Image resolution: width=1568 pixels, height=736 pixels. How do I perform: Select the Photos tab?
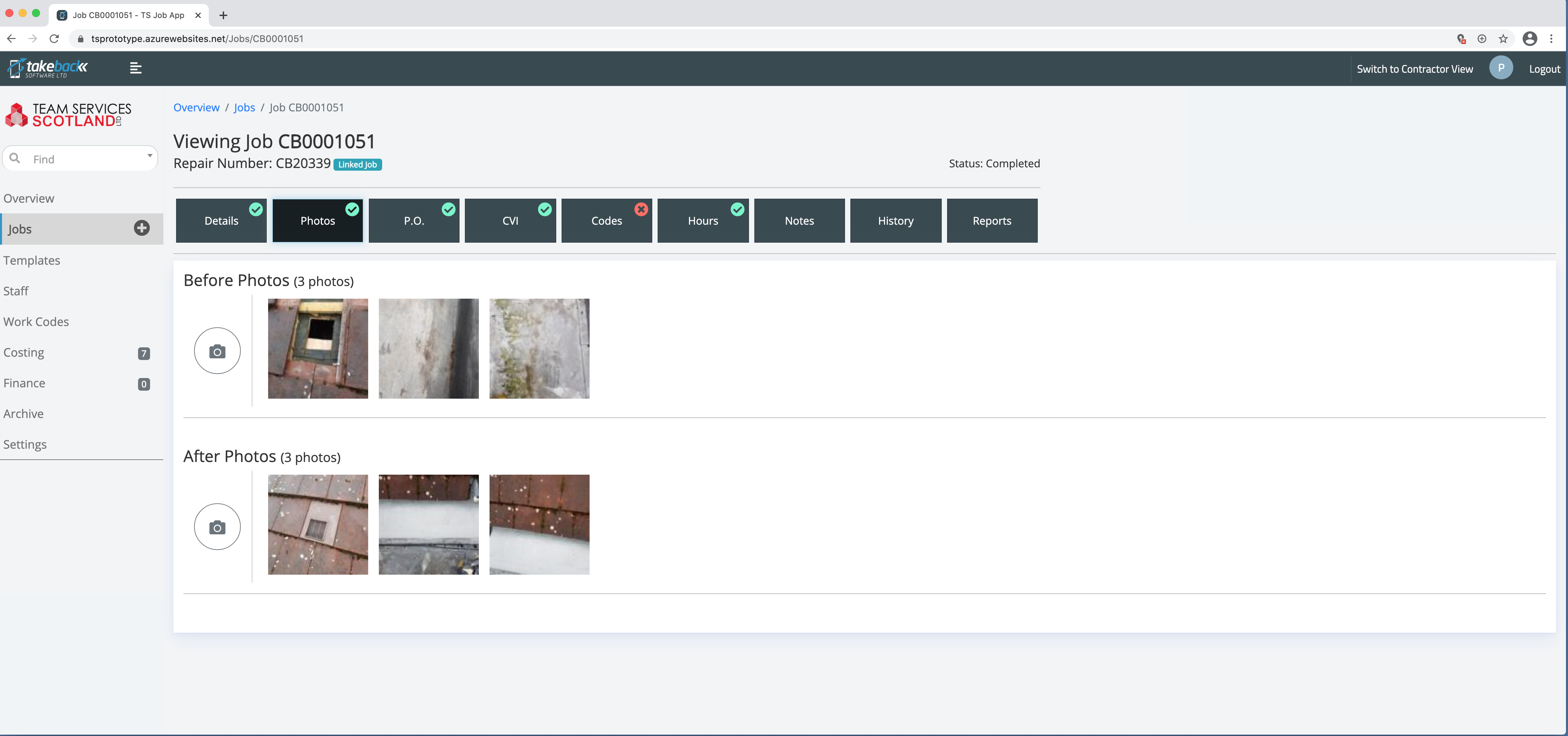[318, 221]
